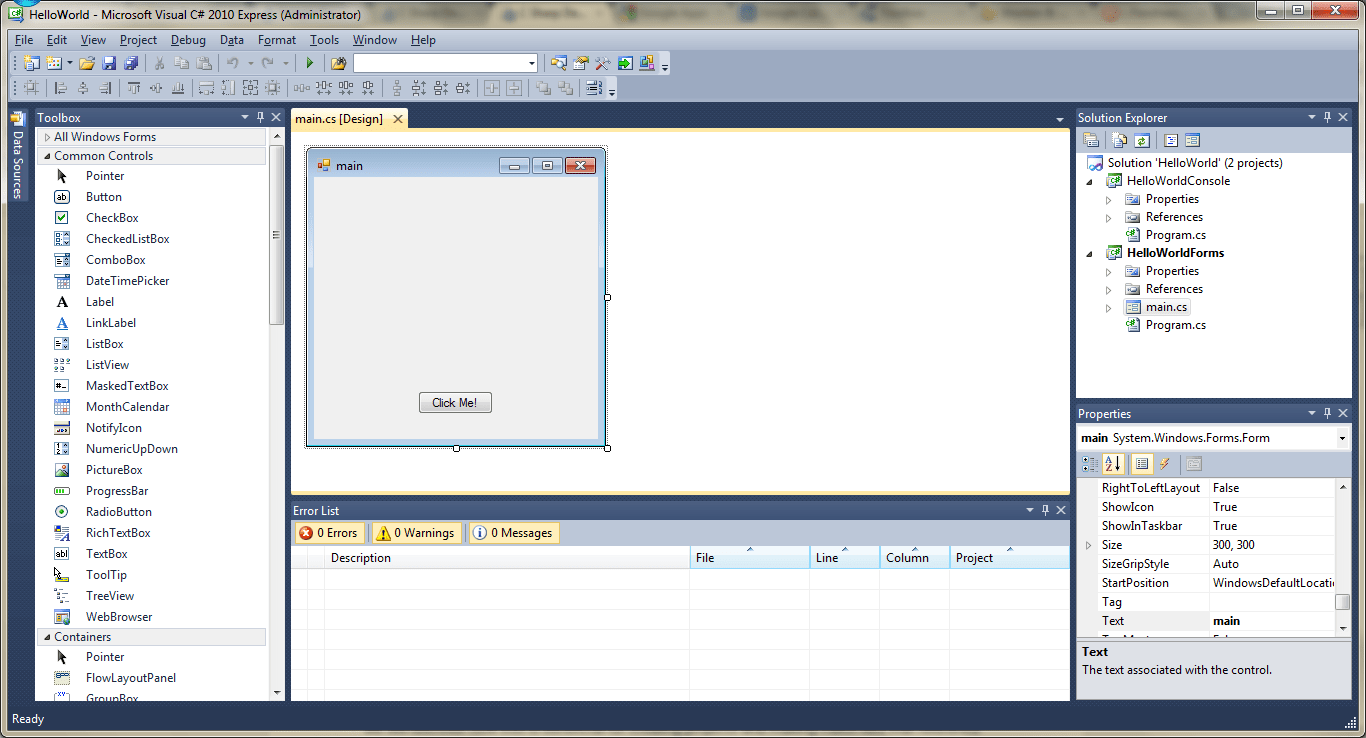
Task: Toggle Alphabetical sort in Properties panel
Action: (1113, 464)
